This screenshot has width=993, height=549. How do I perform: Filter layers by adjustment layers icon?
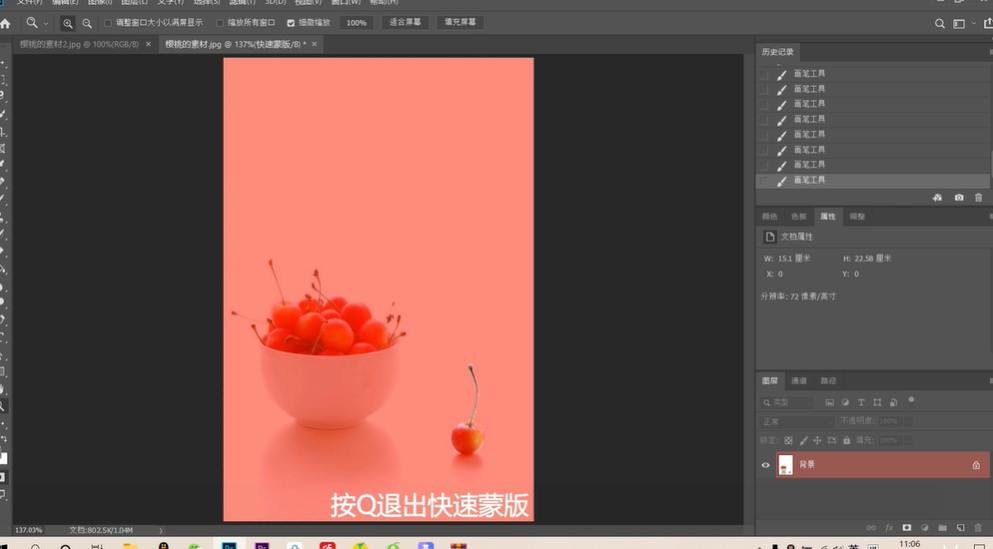pos(845,403)
